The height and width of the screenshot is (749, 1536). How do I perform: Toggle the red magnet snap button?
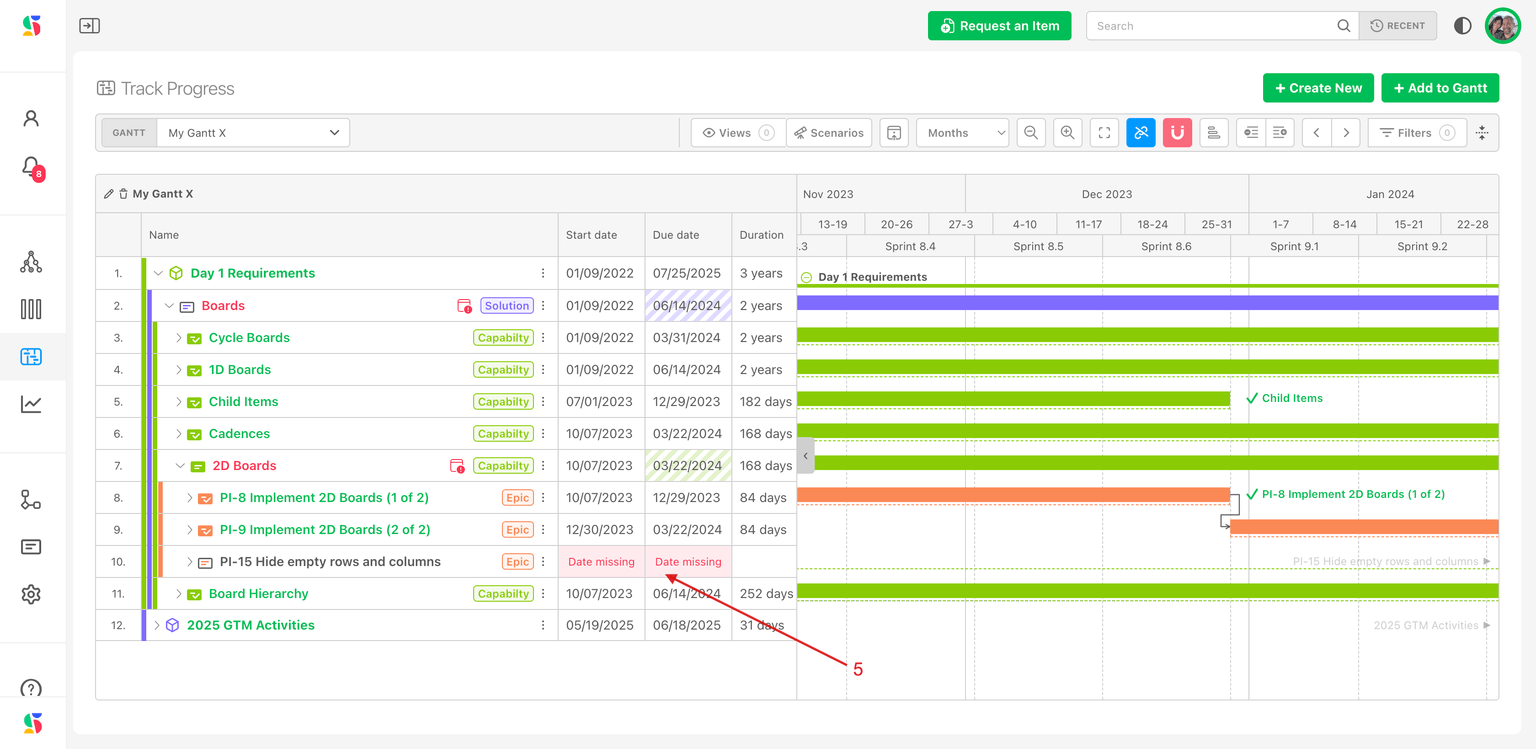1177,133
